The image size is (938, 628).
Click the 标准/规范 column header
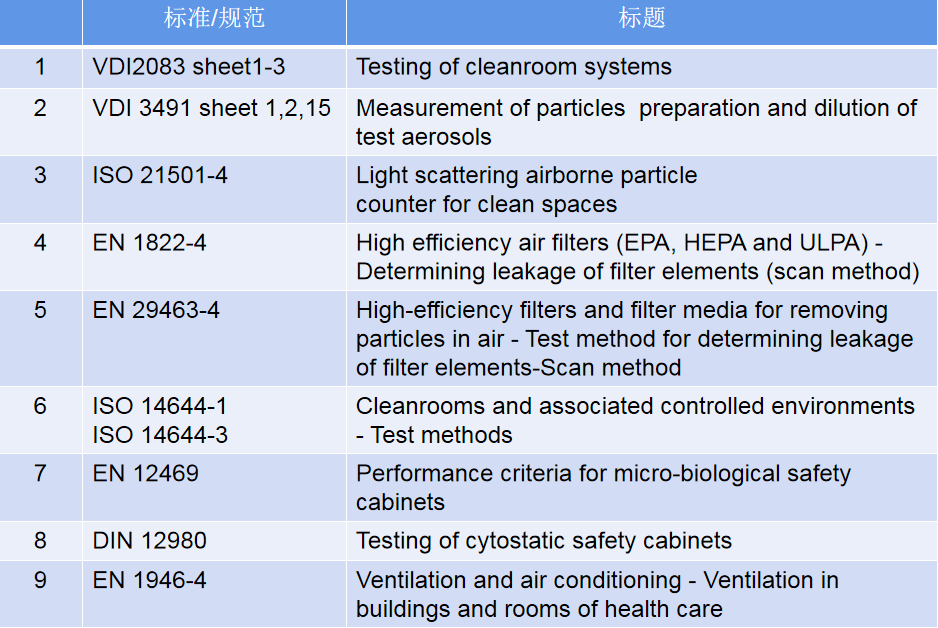(213, 19)
